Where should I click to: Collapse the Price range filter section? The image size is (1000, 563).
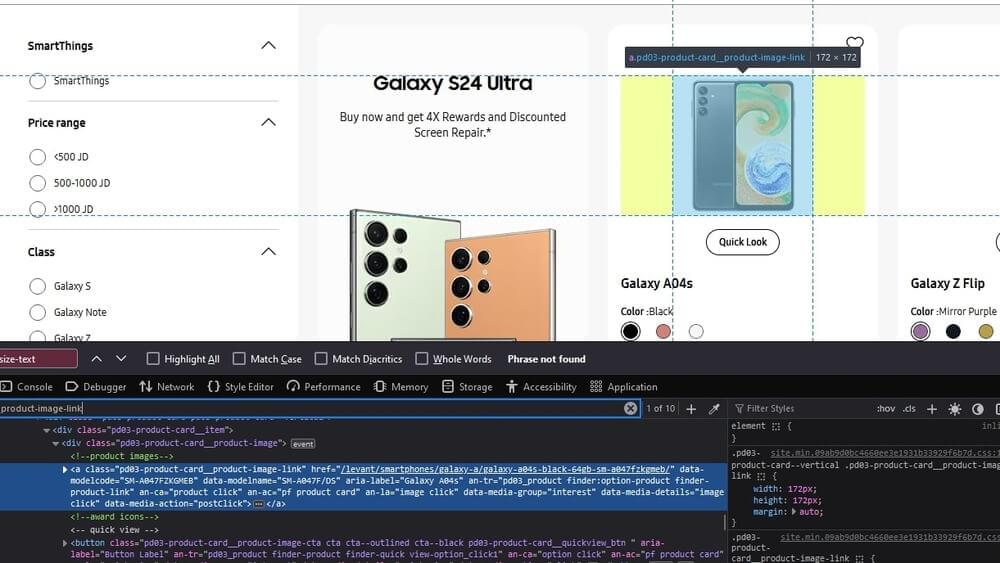click(267, 123)
